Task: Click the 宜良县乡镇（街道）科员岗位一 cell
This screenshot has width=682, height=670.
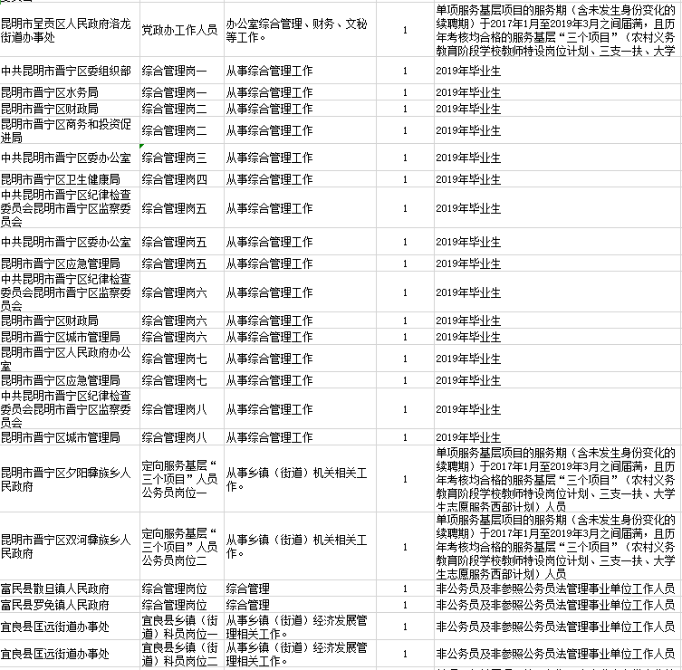Action: [179, 626]
